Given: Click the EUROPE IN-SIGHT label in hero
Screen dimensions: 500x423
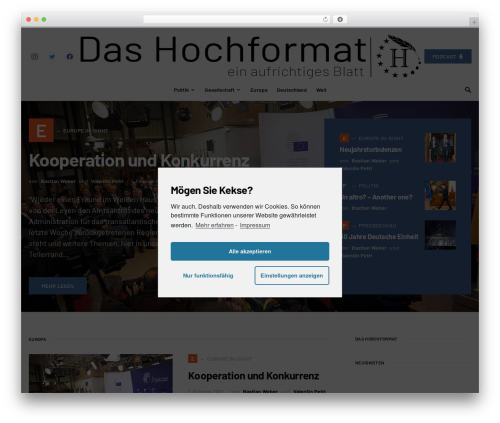Looking at the screenshot, I should (85, 131).
